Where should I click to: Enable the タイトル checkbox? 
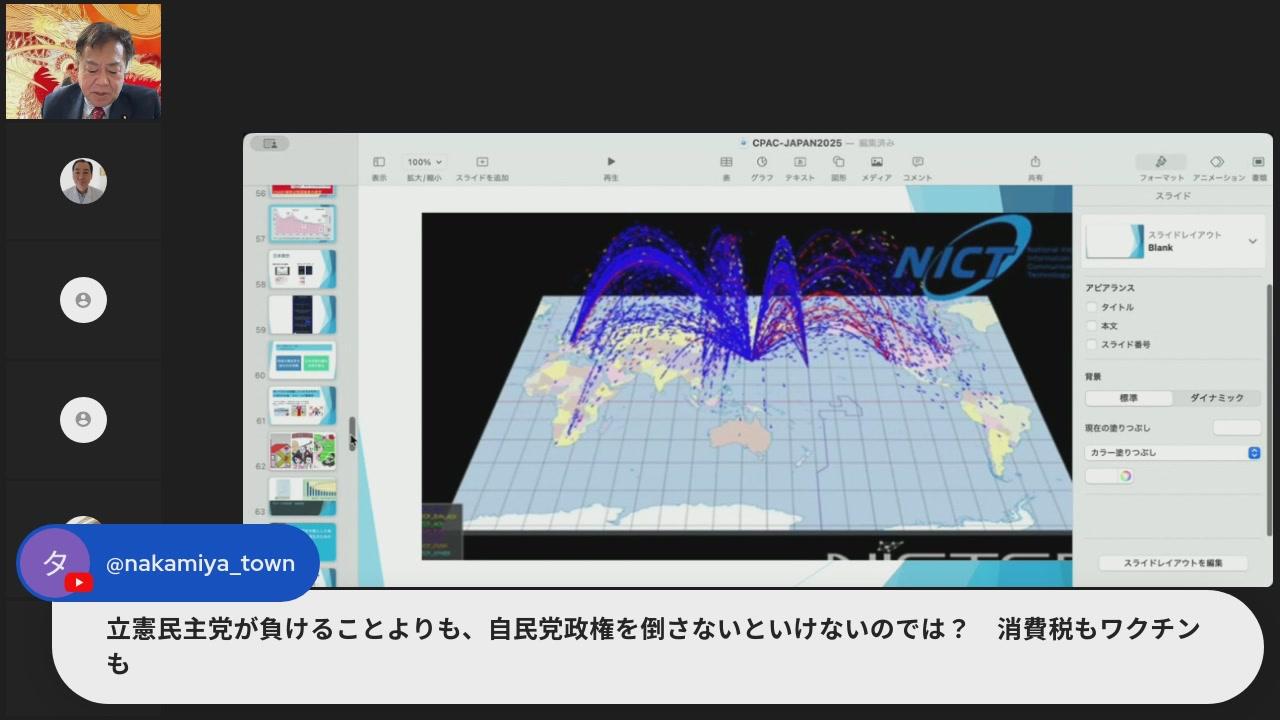tap(1092, 307)
